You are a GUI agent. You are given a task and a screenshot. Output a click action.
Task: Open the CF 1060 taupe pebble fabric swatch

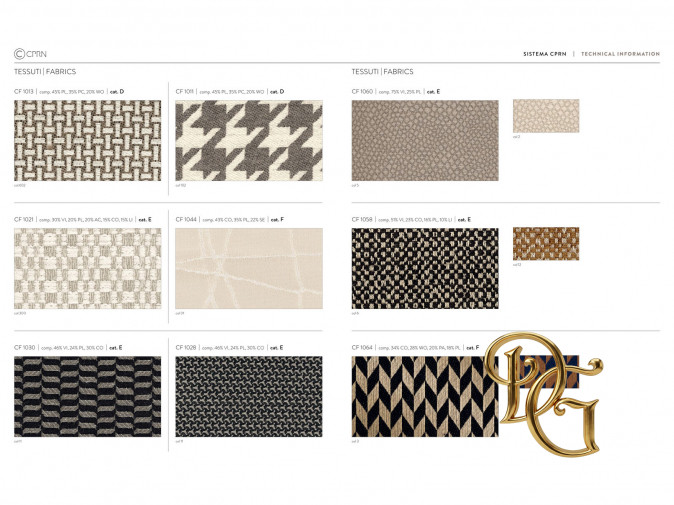[x=424, y=140]
